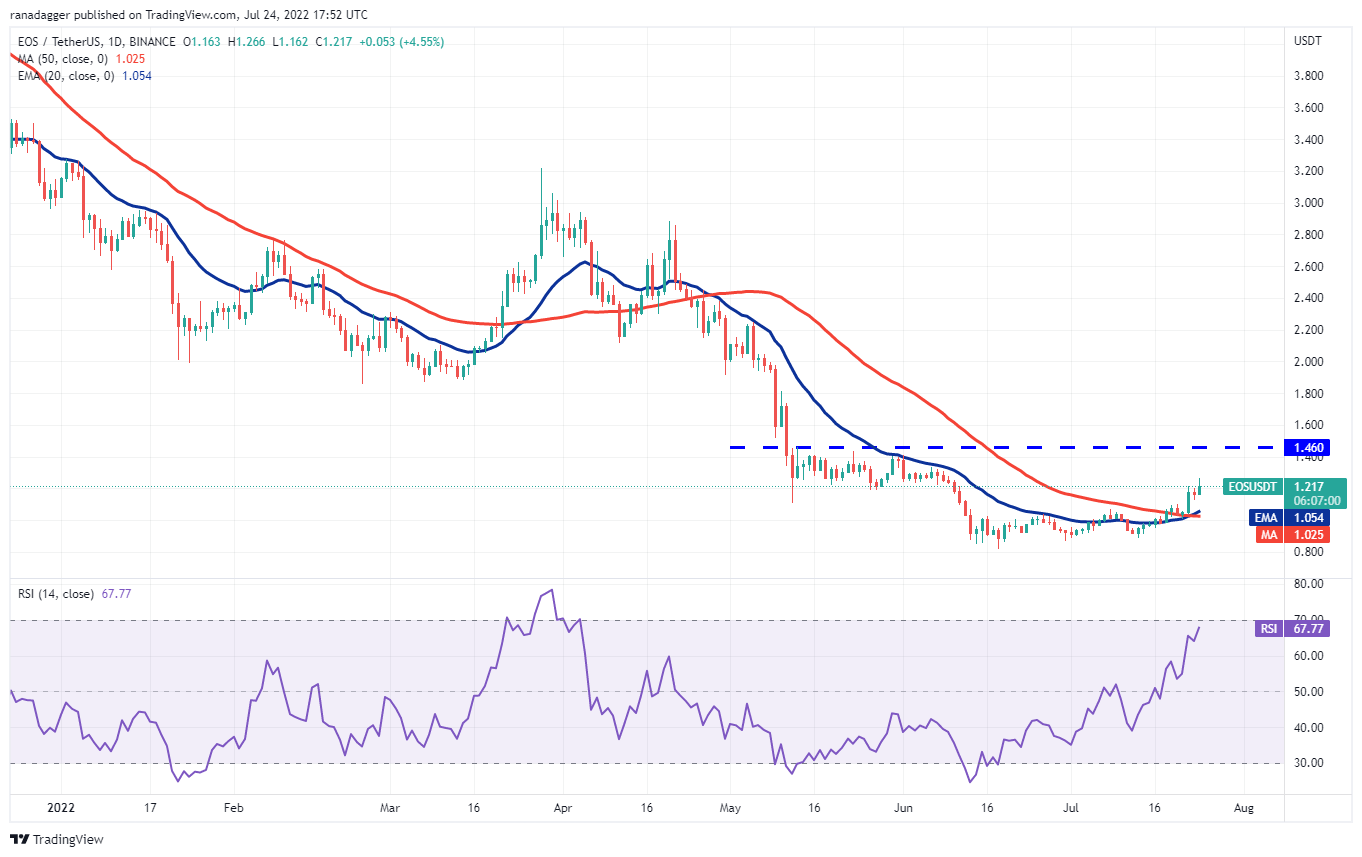Click the blue 1.460 resistance price tag
This screenshot has width=1362, height=857.
1309,448
